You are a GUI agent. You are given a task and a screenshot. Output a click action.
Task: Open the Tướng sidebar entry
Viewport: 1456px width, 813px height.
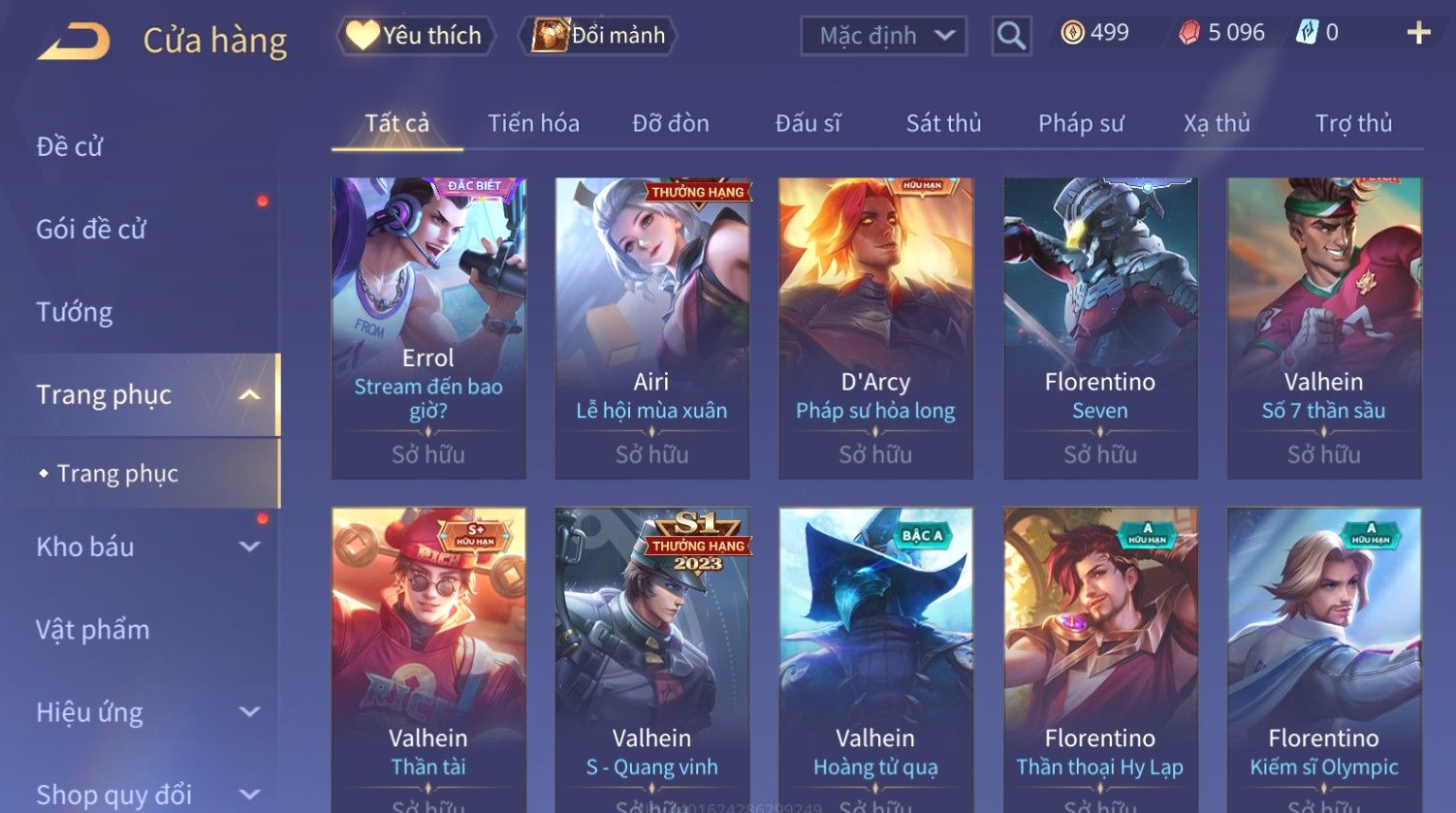tap(75, 312)
